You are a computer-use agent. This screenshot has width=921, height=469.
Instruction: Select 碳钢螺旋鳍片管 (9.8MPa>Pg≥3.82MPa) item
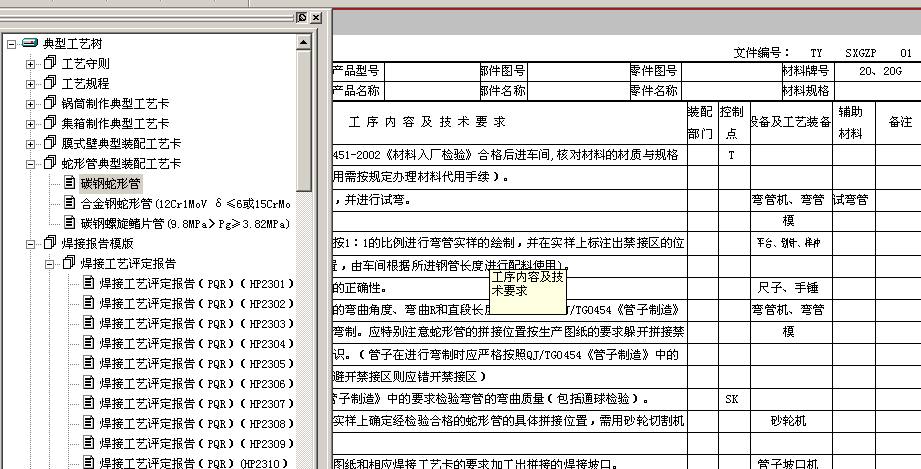point(186,224)
